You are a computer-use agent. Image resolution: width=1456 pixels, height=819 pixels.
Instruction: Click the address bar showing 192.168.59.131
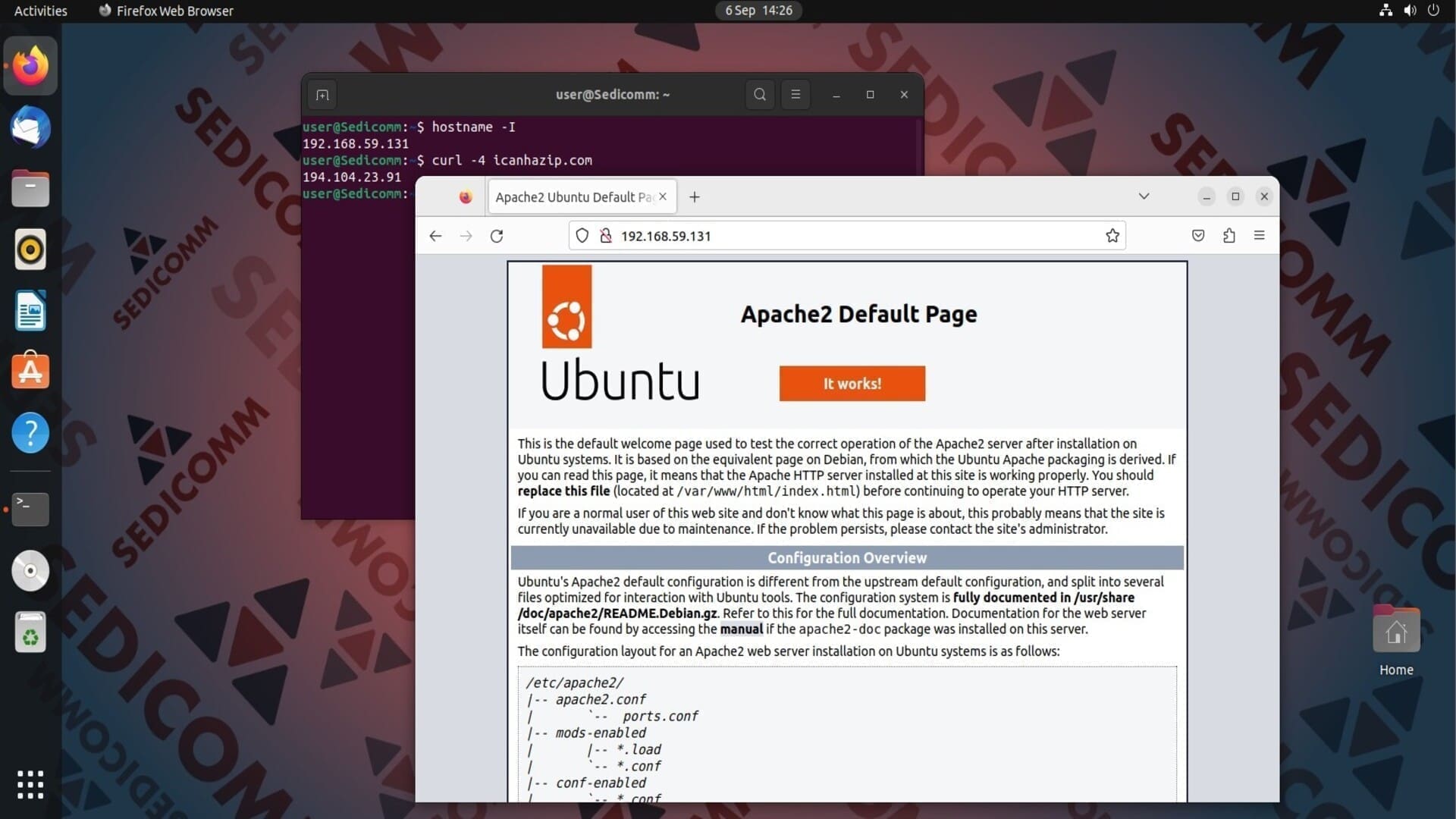point(847,236)
